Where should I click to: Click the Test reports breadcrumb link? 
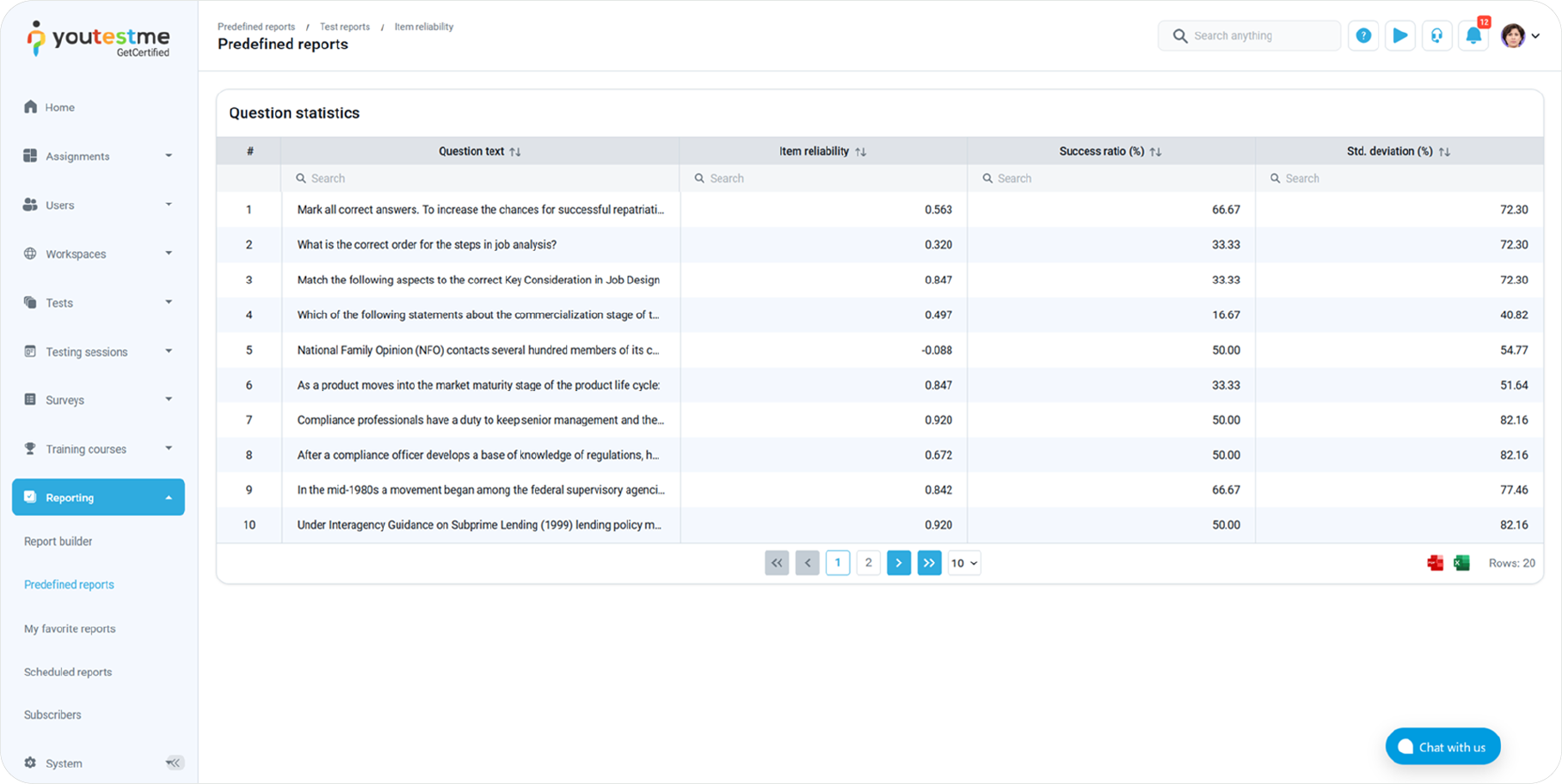(345, 27)
